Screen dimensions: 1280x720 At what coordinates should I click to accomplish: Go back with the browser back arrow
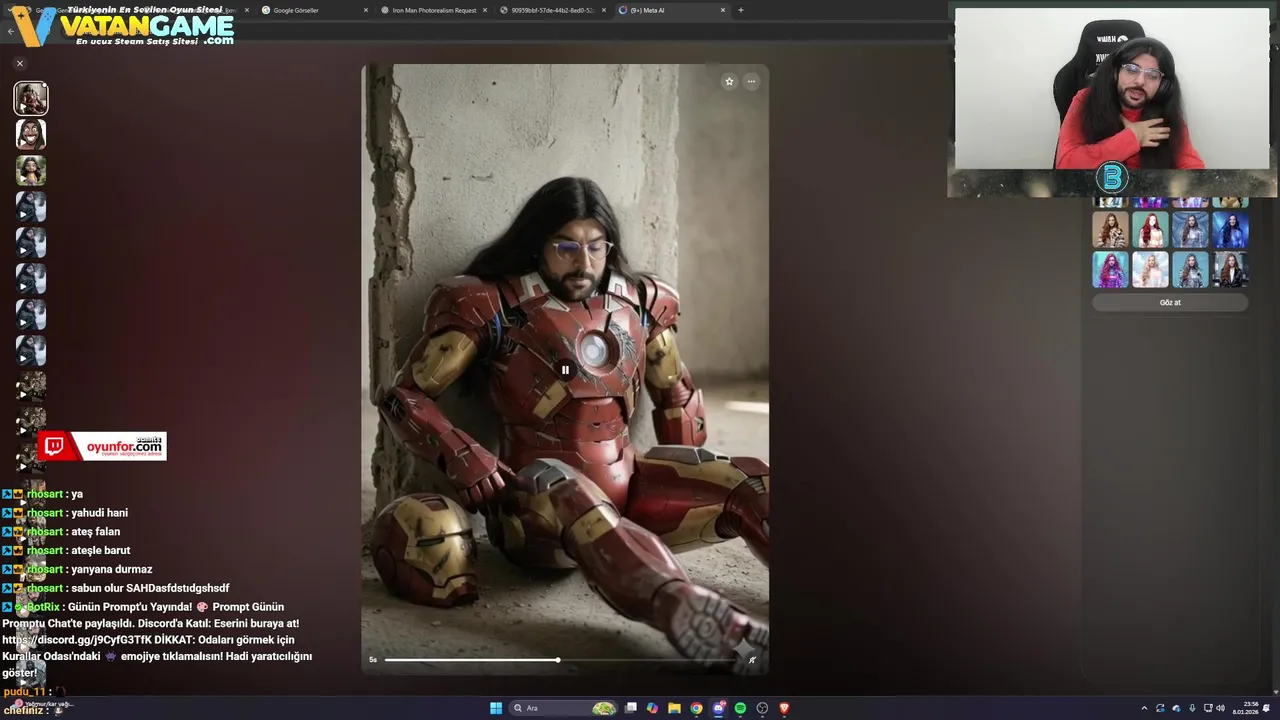click(x=11, y=31)
